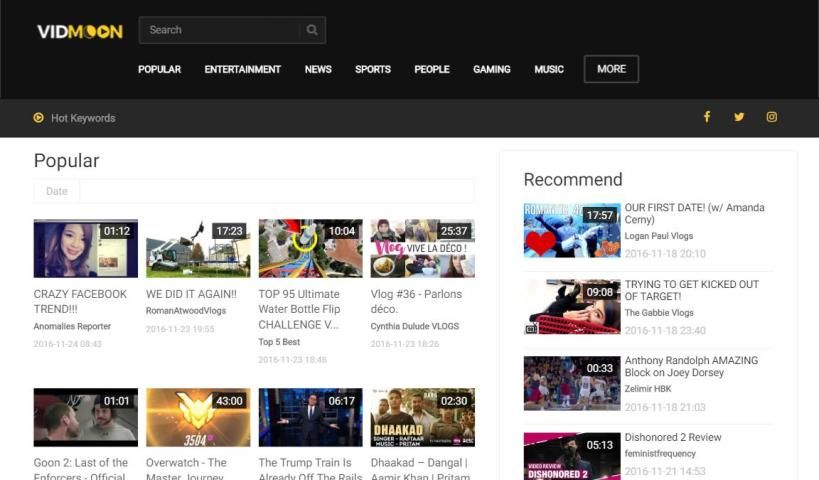This screenshot has height=480, width=819.
Task: Open Anthony Randolph AMAZING Block thumbnail
Action: (572, 383)
